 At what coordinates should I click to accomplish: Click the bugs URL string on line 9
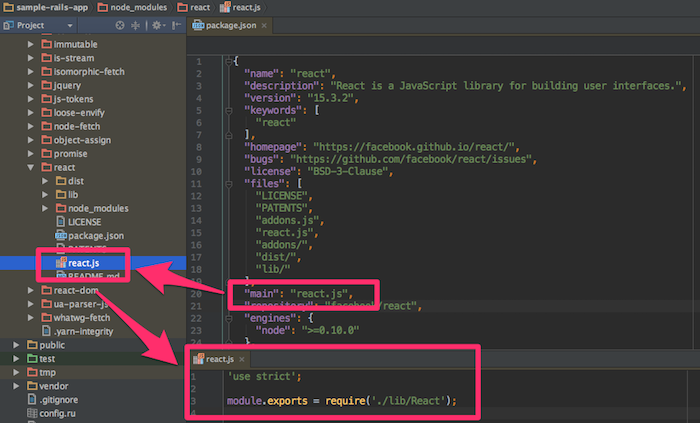(411, 159)
